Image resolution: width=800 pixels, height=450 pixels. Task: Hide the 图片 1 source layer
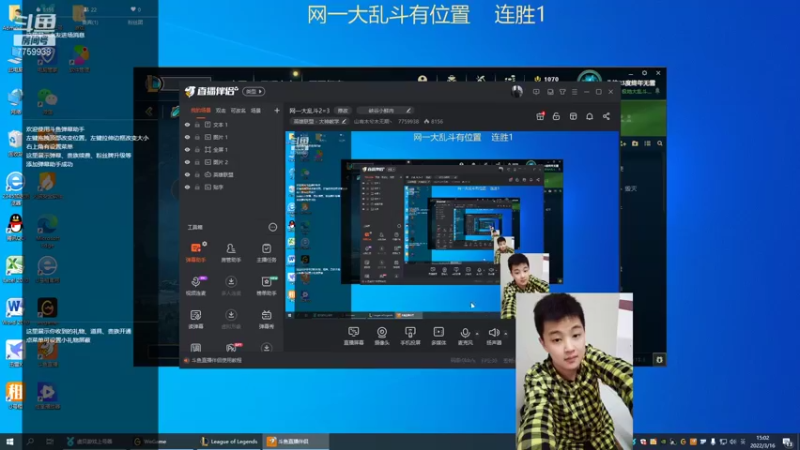(x=187, y=137)
